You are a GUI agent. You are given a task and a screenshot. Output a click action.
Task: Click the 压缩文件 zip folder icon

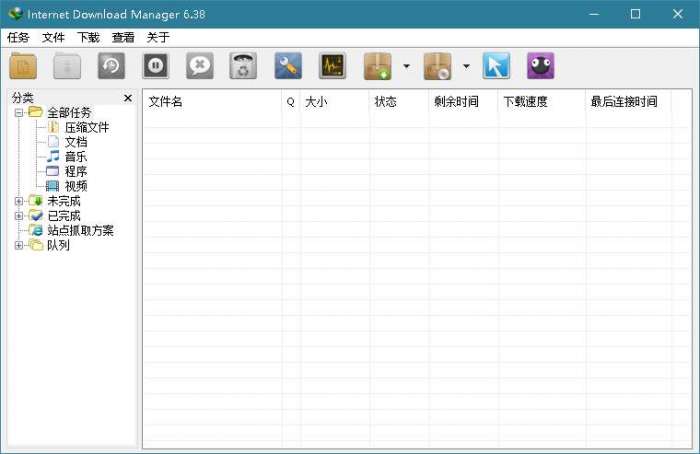(53, 127)
